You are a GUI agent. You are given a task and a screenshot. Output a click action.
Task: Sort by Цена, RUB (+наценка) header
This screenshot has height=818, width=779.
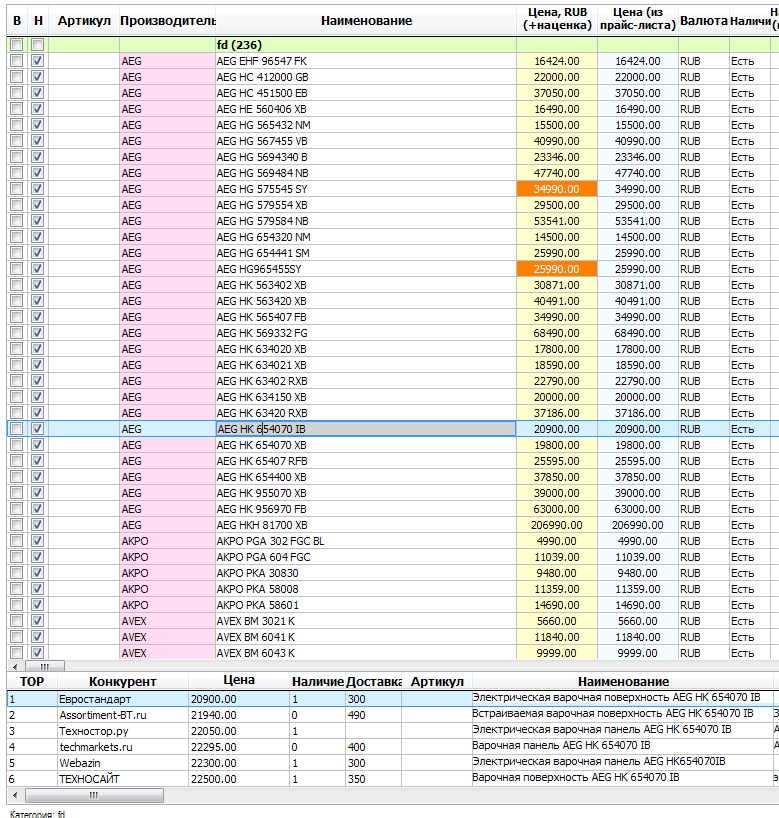click(x=557, y=19)
